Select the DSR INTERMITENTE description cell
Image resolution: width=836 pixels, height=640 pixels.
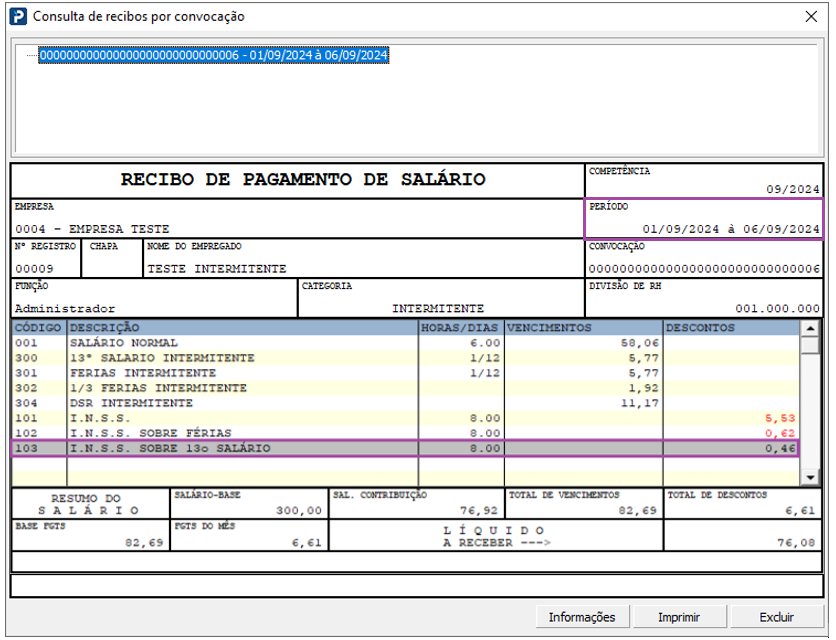(131, 403)
